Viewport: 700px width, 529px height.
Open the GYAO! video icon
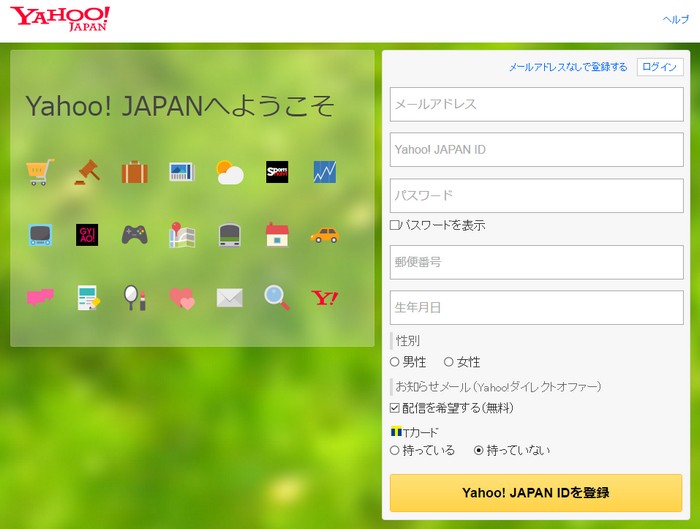pos(87,235)
